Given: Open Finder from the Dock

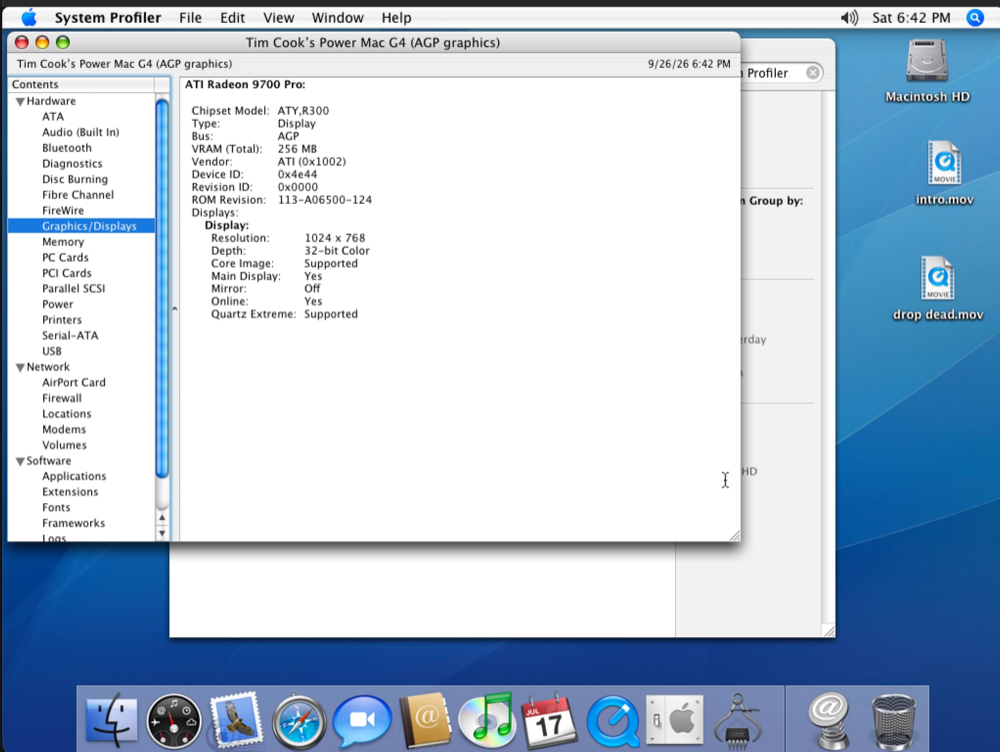Looking at the screenshot, I should point(112,720).
